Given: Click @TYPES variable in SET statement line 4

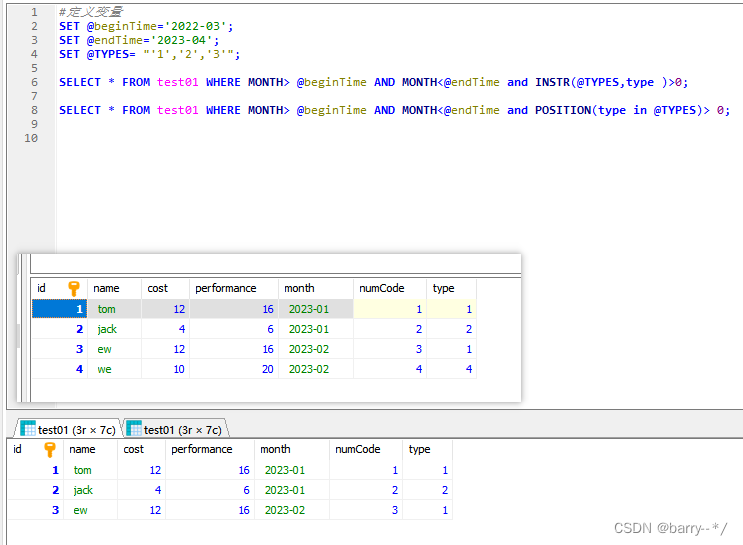Looking at the screenshot, I should coord(108,54).
